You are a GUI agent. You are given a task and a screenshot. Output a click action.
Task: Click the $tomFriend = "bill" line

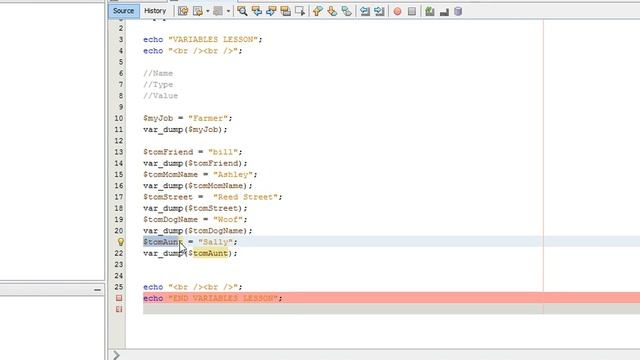point(192,152)
